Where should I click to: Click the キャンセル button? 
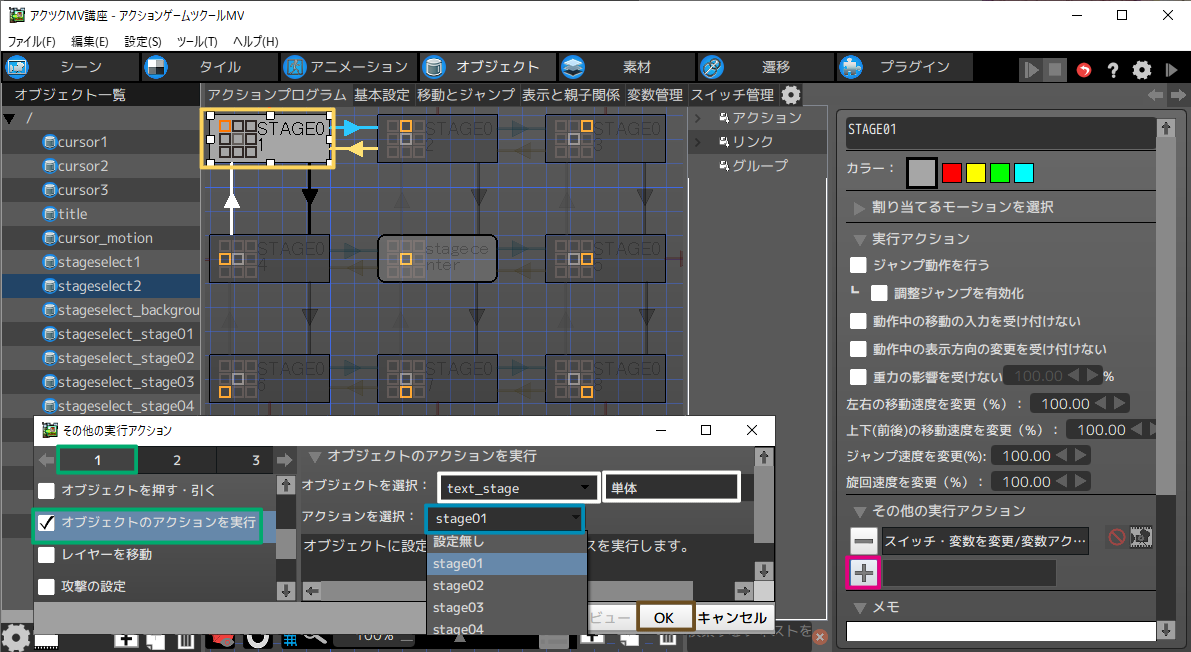pos(732,618)
